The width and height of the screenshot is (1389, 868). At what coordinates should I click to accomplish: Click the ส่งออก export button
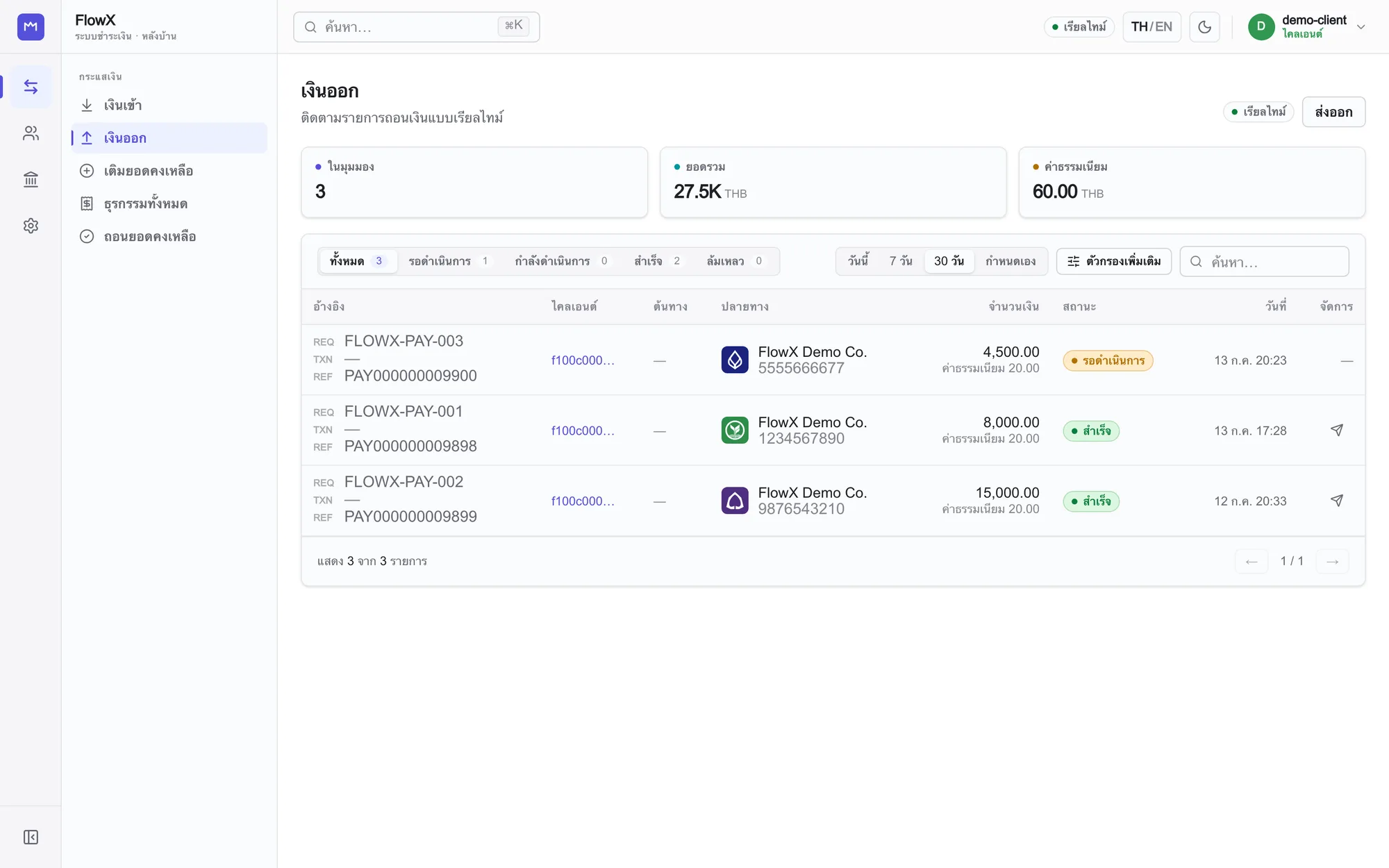(x=1333, y=112)
